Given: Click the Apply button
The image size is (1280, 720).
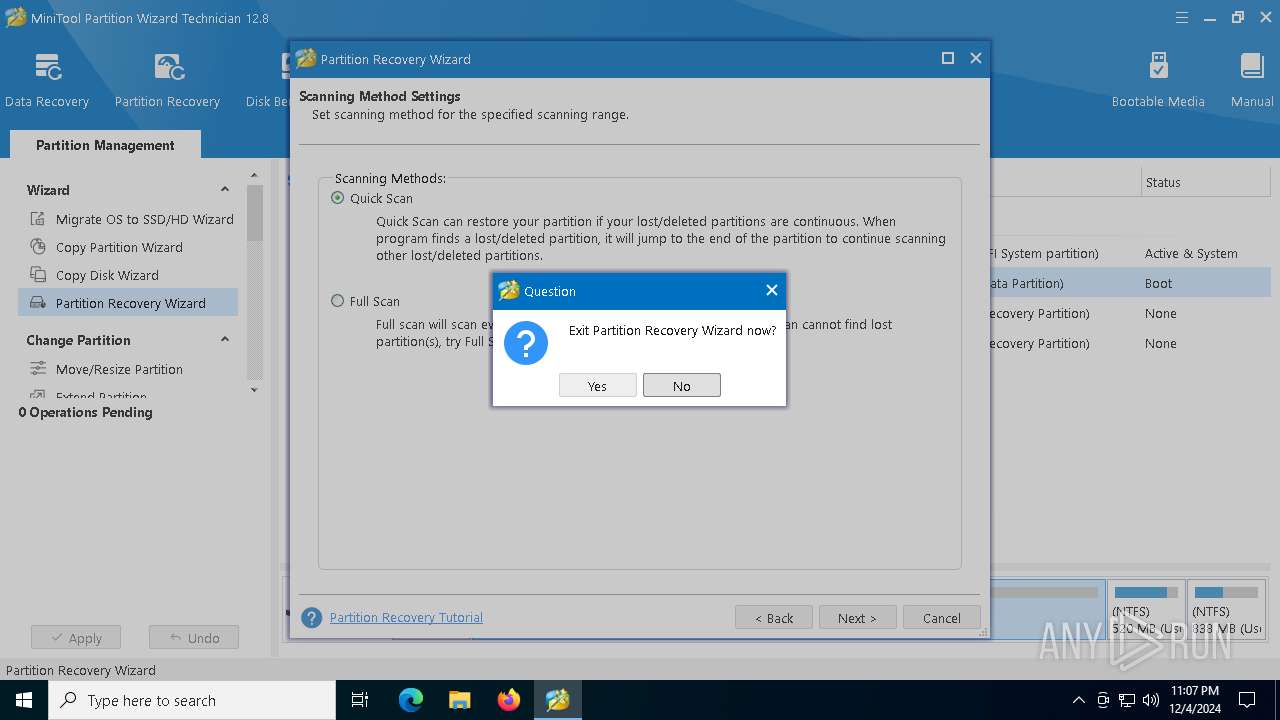Looking at the screenshot, I should click(x=76, y=638).
